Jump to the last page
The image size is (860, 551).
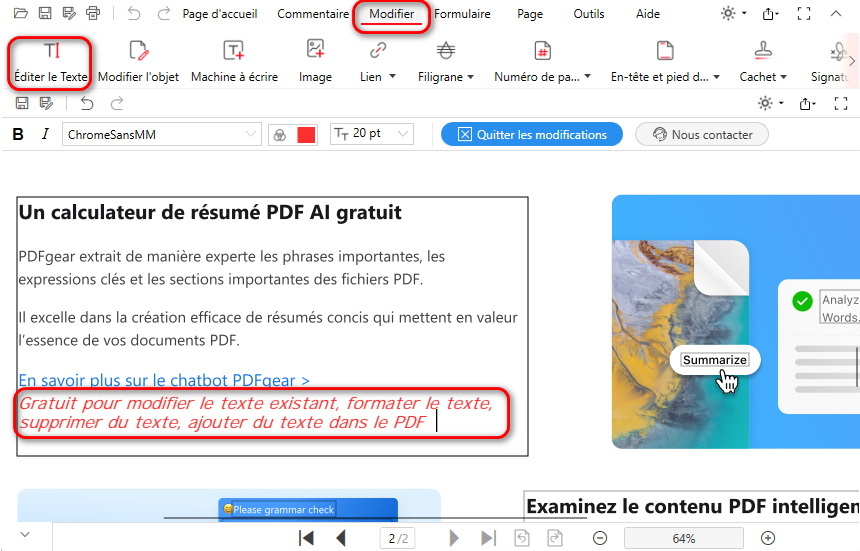pyautogui.click(x=488, y=538)
